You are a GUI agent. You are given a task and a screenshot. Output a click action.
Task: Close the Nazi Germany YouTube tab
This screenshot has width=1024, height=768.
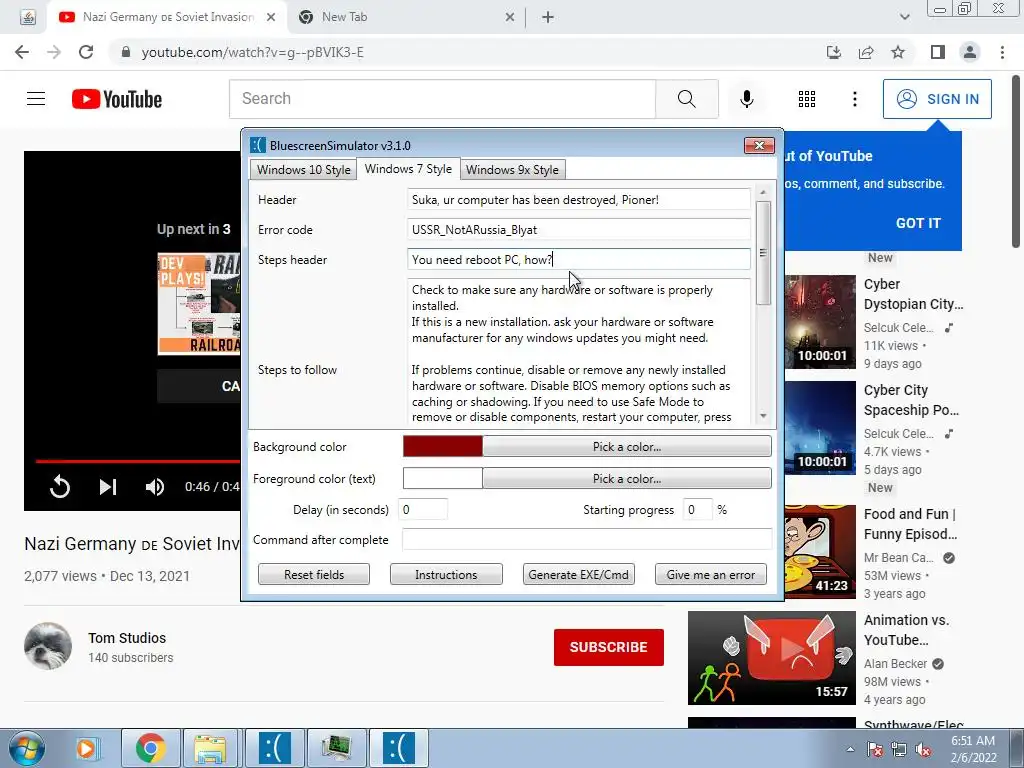coord(270,18)
